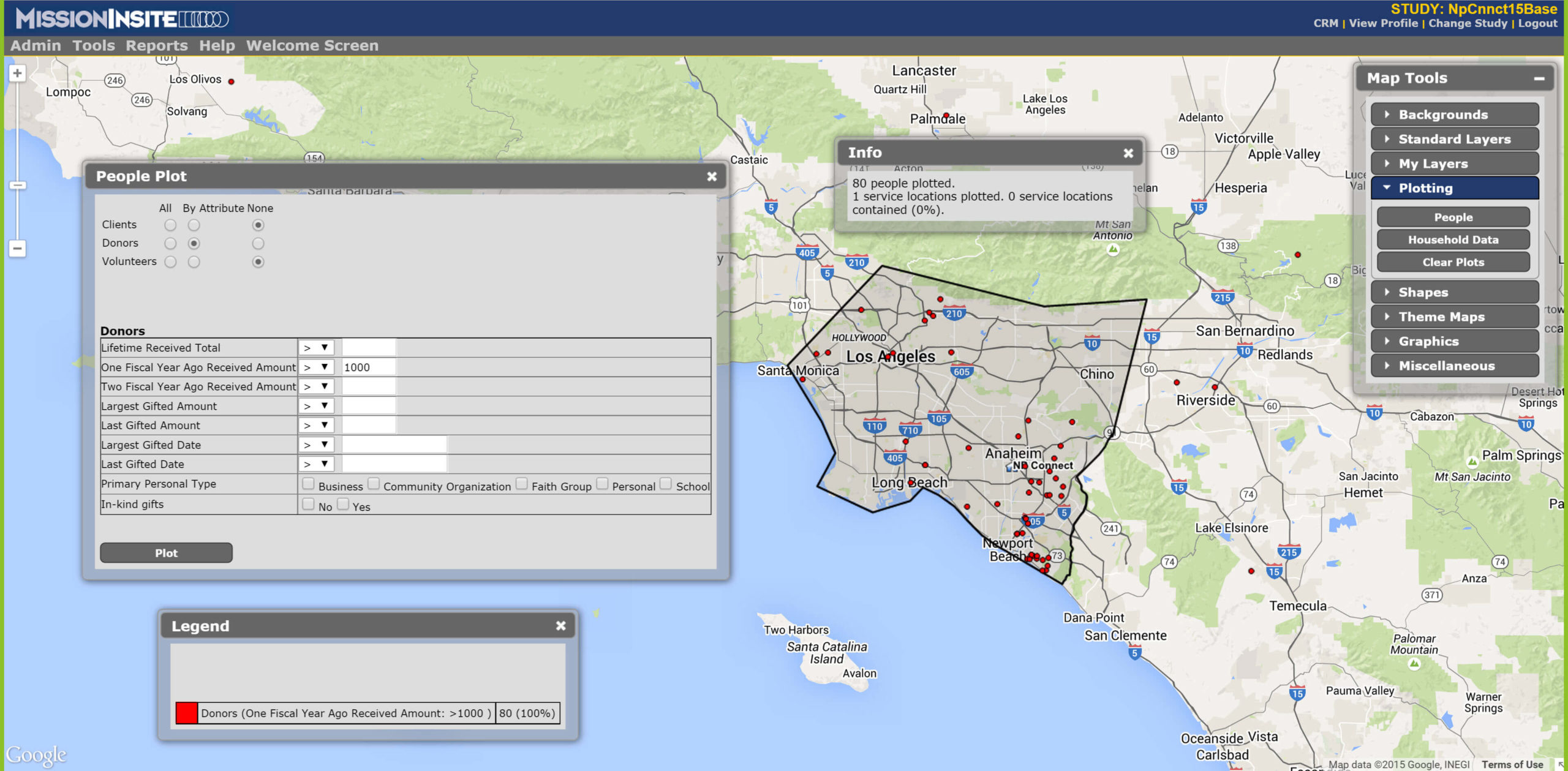Select Volunteers All radio button
The image size is (1568, 771).
click(x=170, y=262)
